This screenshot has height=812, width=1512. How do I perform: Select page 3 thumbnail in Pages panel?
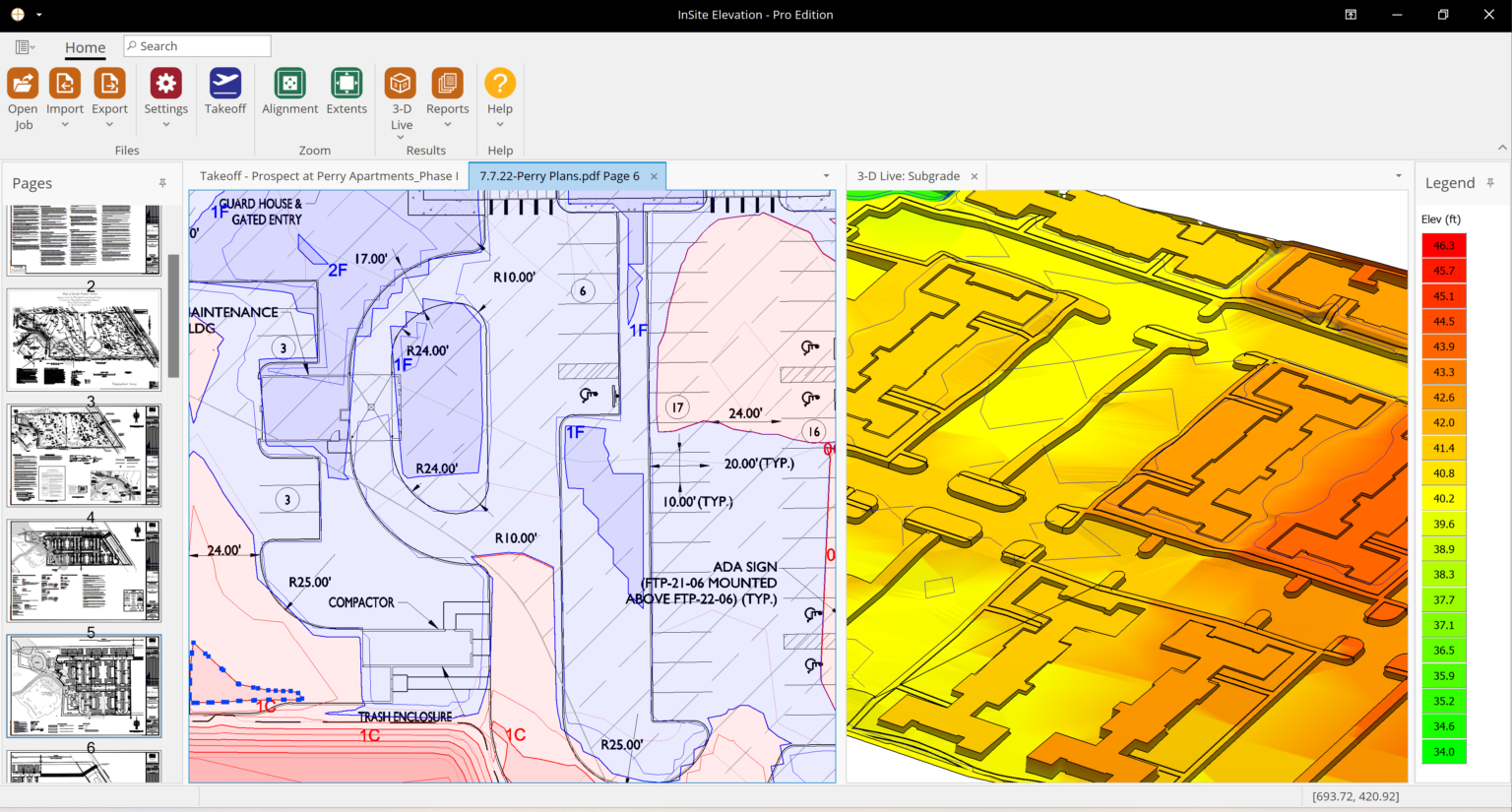pyautogui.click(x=84, y=340)
